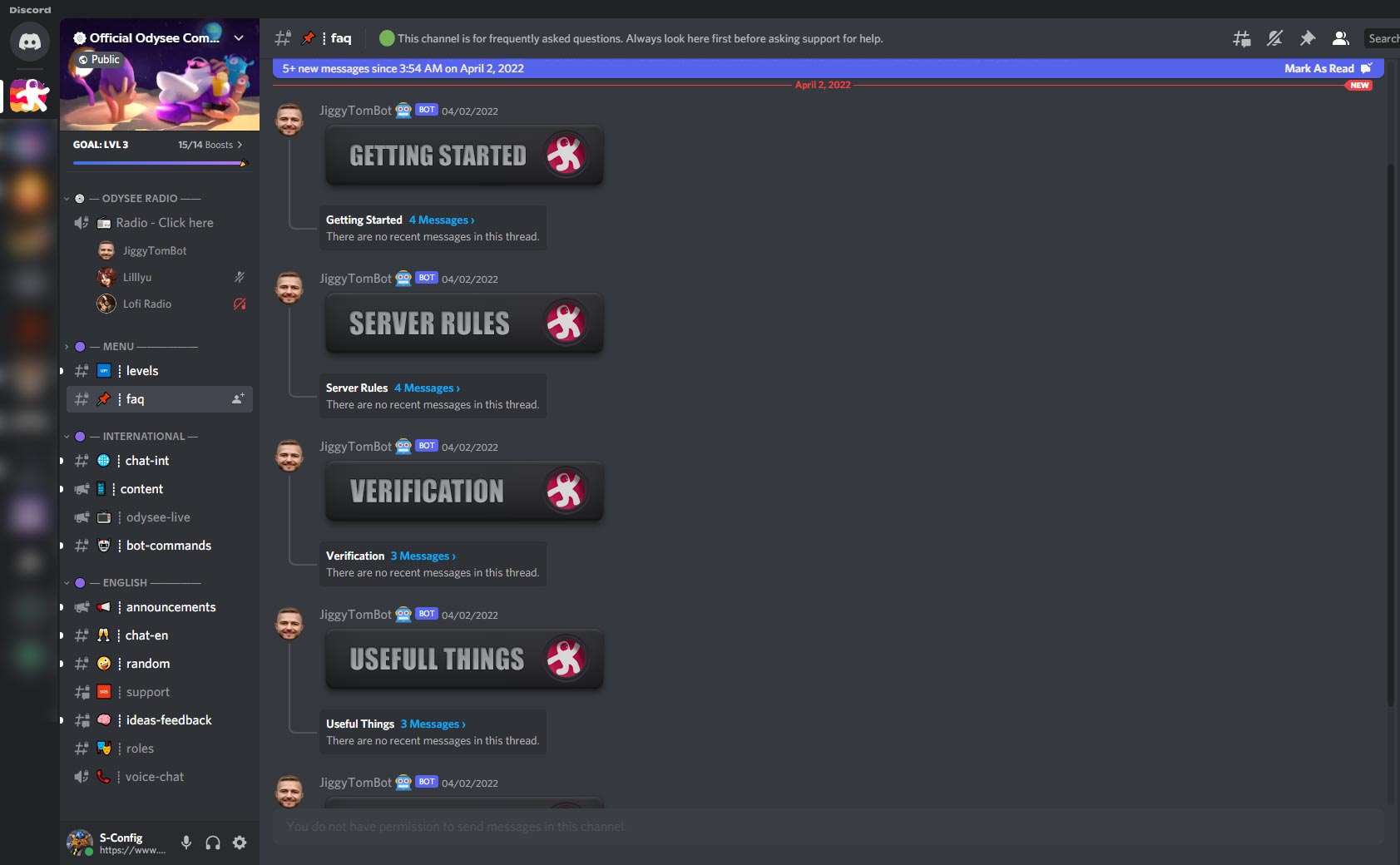Screen dimensions: 1400x865
Task: Click the faq channel title in header
Action: tap(341, 38)
